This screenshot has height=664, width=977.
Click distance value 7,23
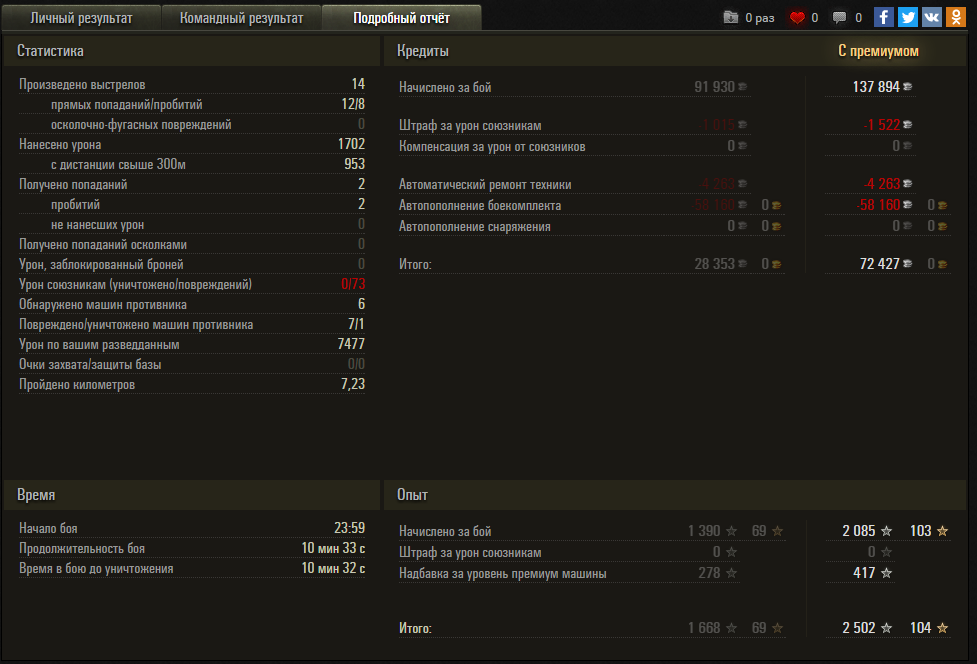[x=353, y=384]
